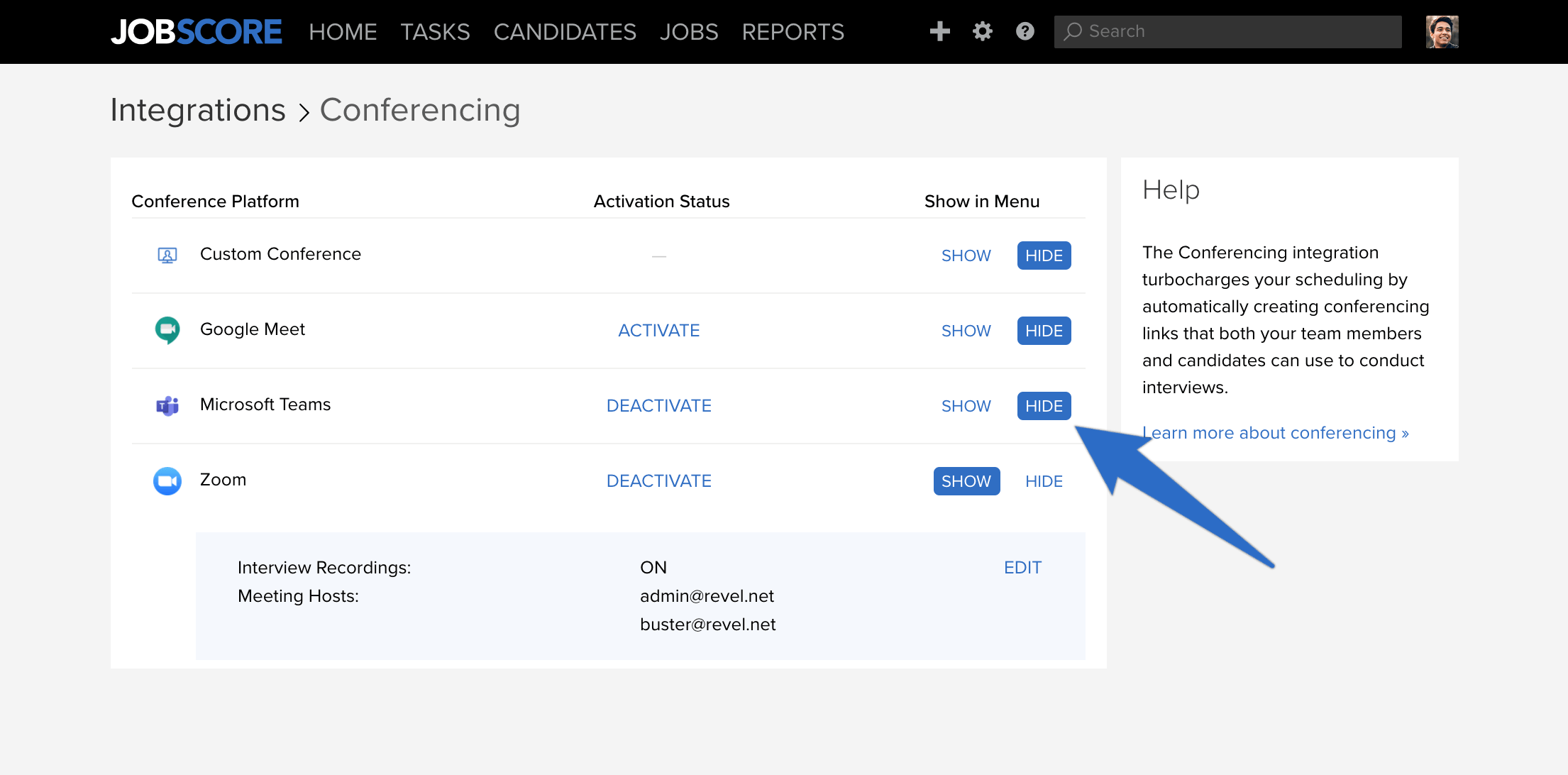Click the Zoom camera icon
Screen dimensions: 1568x775
click(167, 481)
